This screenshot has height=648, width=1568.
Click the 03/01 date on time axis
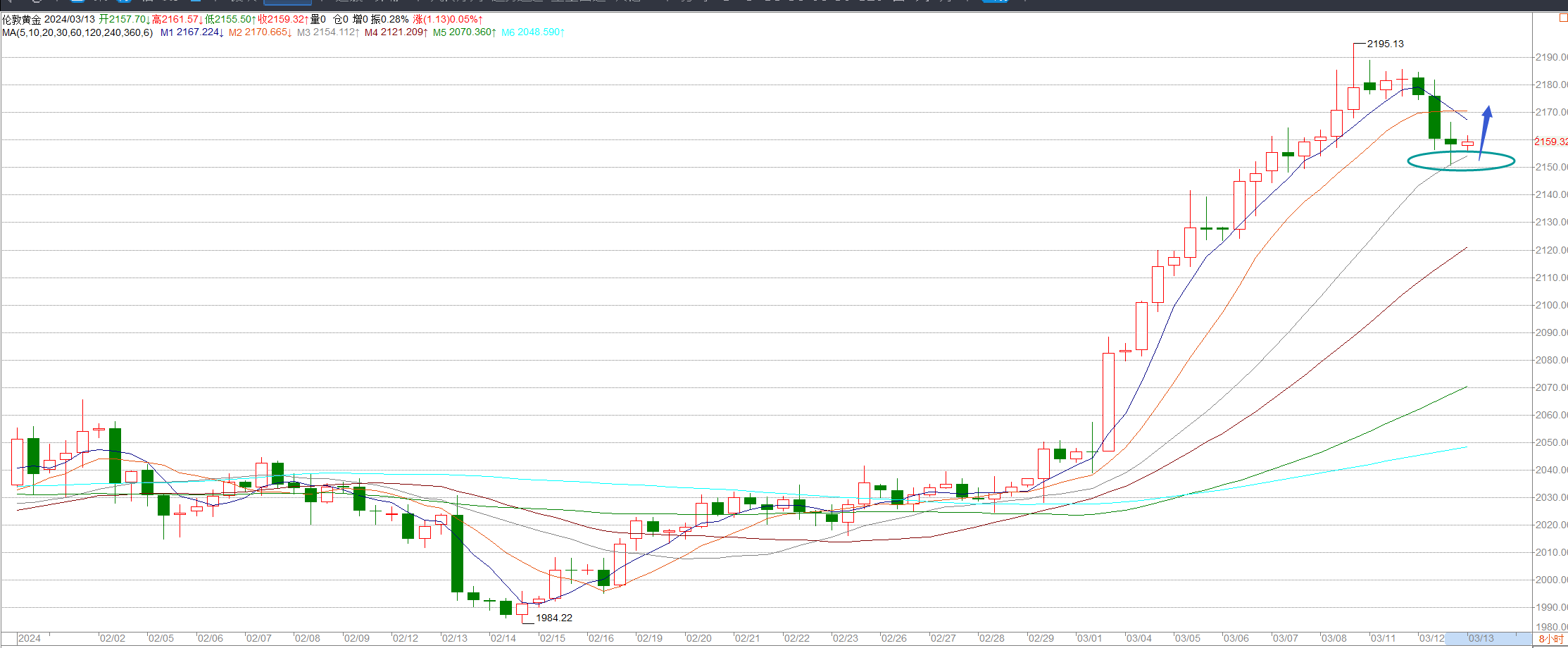[1089, 638]
